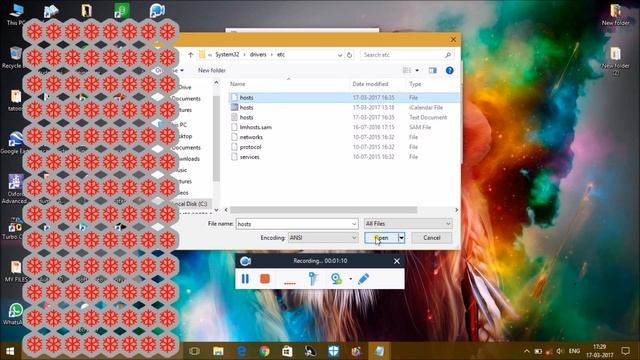The width and height of the screenshot is (640, 360).
Task: Show hidden system tray icons chevron
Action: (x=527, y=351)
